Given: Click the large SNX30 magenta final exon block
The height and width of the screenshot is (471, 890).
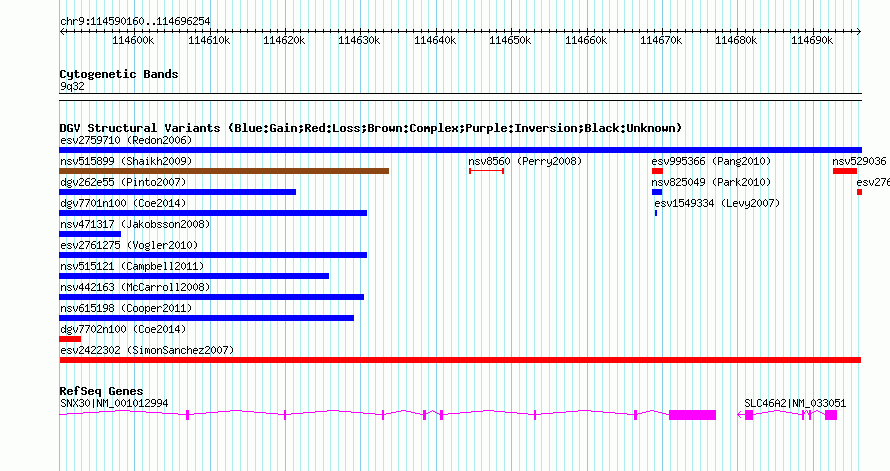Looking at the screenshot, I should (x=692, y=415).
